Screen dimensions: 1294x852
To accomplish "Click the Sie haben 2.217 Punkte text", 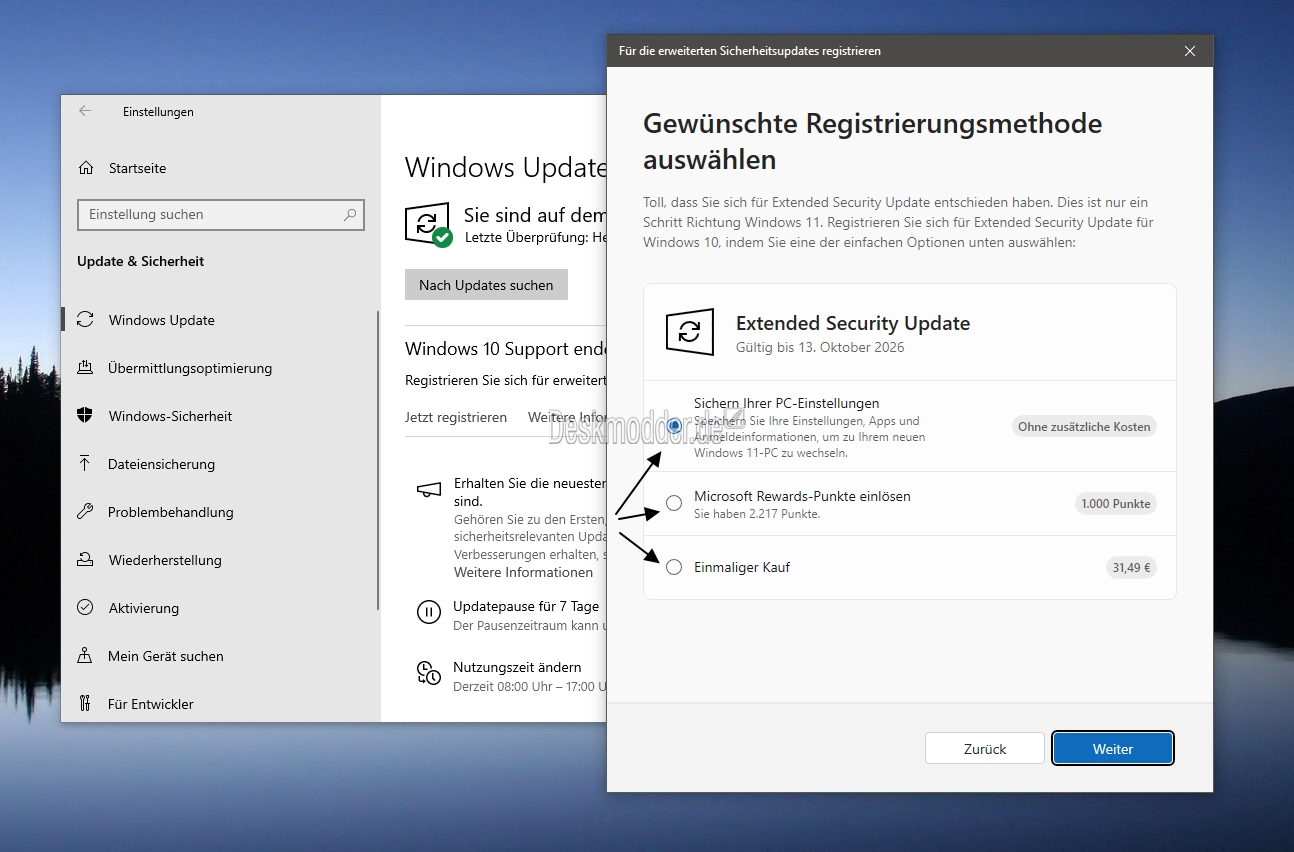I will [x=757, y=514].
